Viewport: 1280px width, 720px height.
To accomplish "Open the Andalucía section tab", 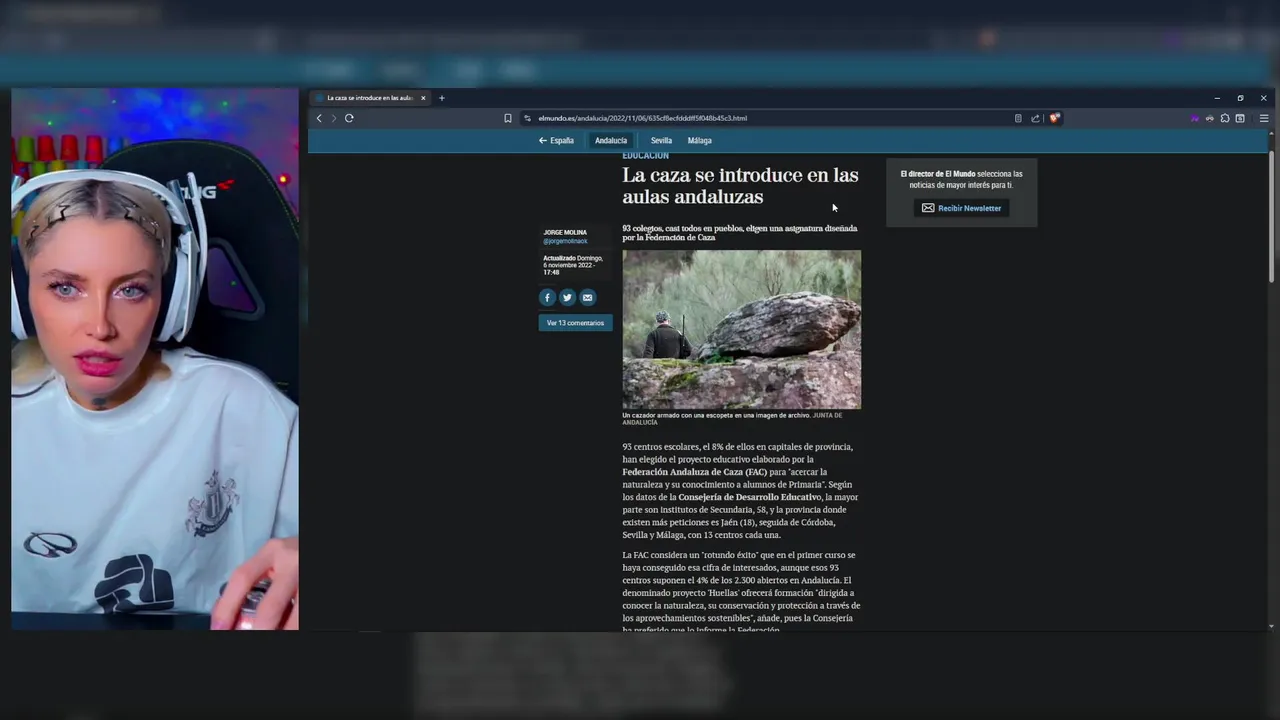I will pyautogui.click(x=611, y=141).
